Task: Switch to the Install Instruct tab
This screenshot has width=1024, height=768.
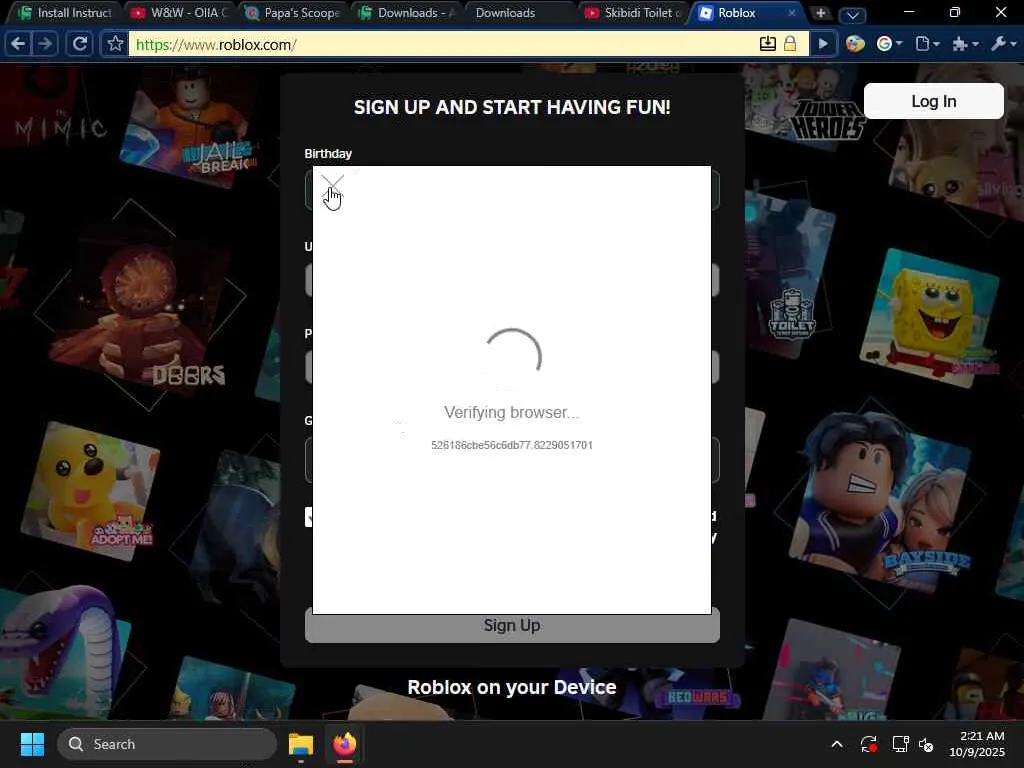Action: click(64, 12)
